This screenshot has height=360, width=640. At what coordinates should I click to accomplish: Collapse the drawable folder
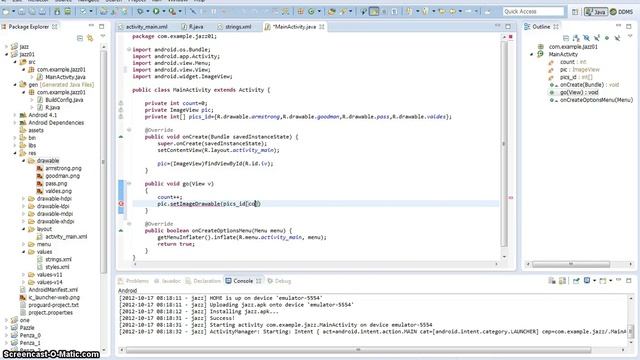point(23,161)
